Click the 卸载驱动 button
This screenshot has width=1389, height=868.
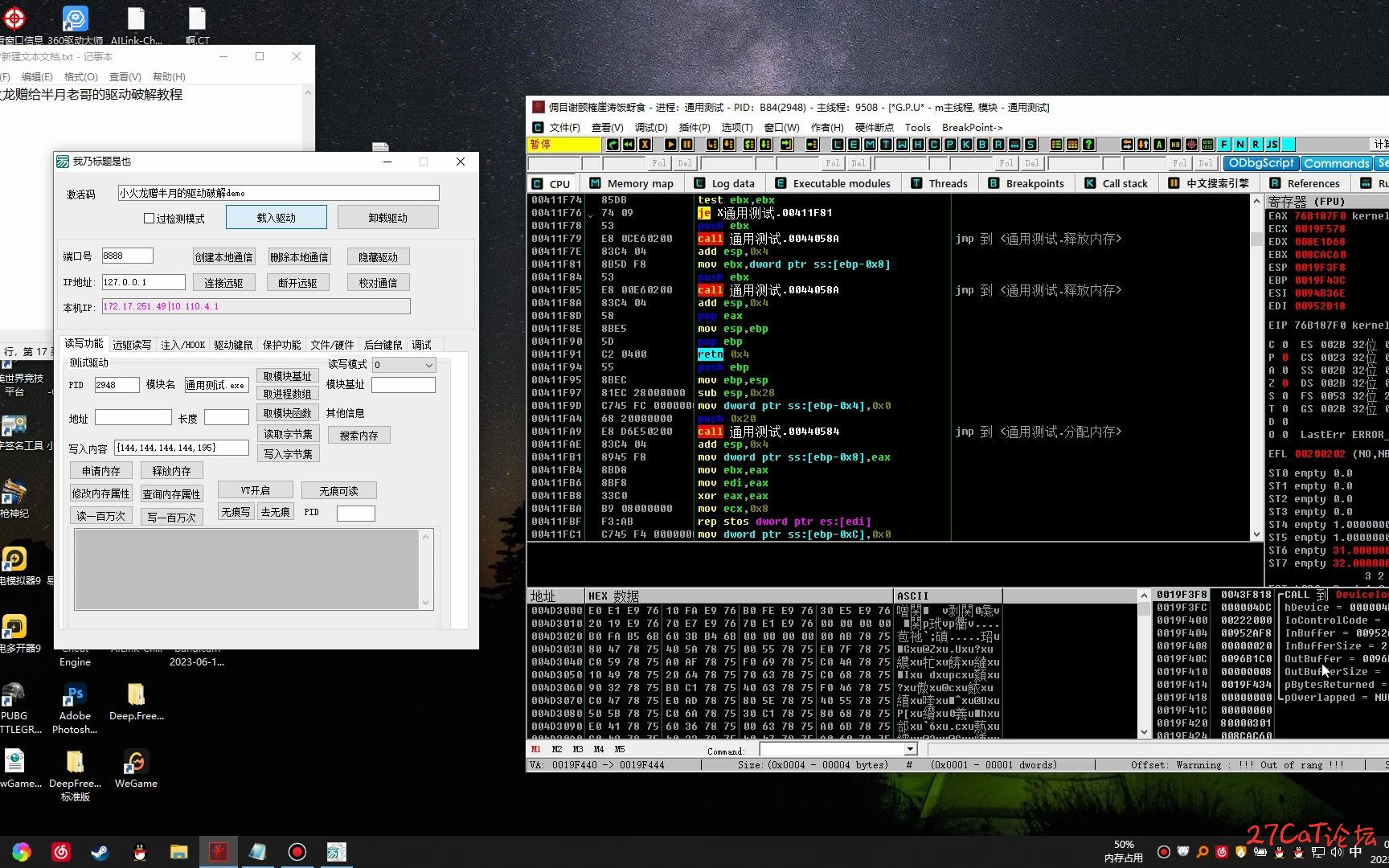click(x=388, y=218)
